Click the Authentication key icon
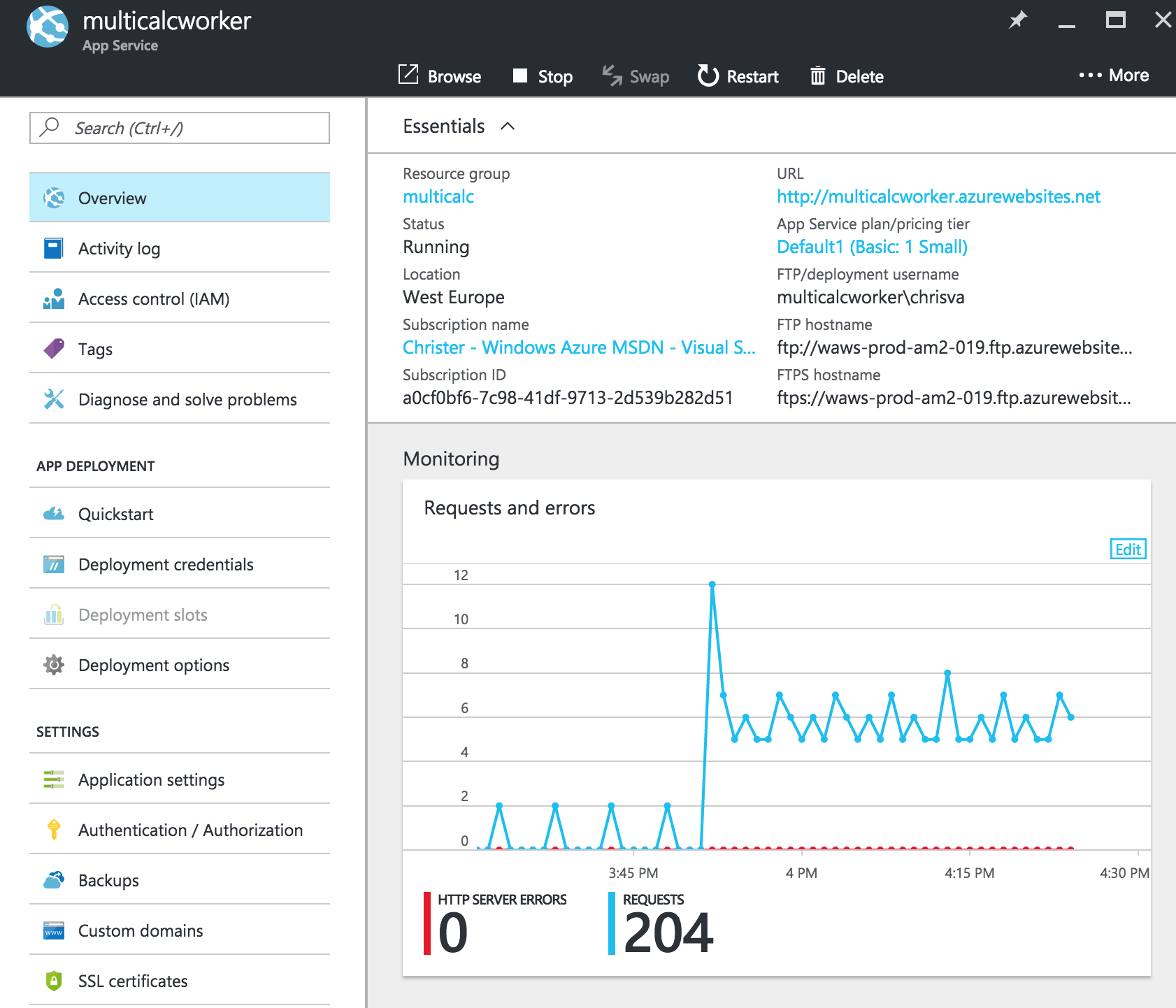 (54, 830)
